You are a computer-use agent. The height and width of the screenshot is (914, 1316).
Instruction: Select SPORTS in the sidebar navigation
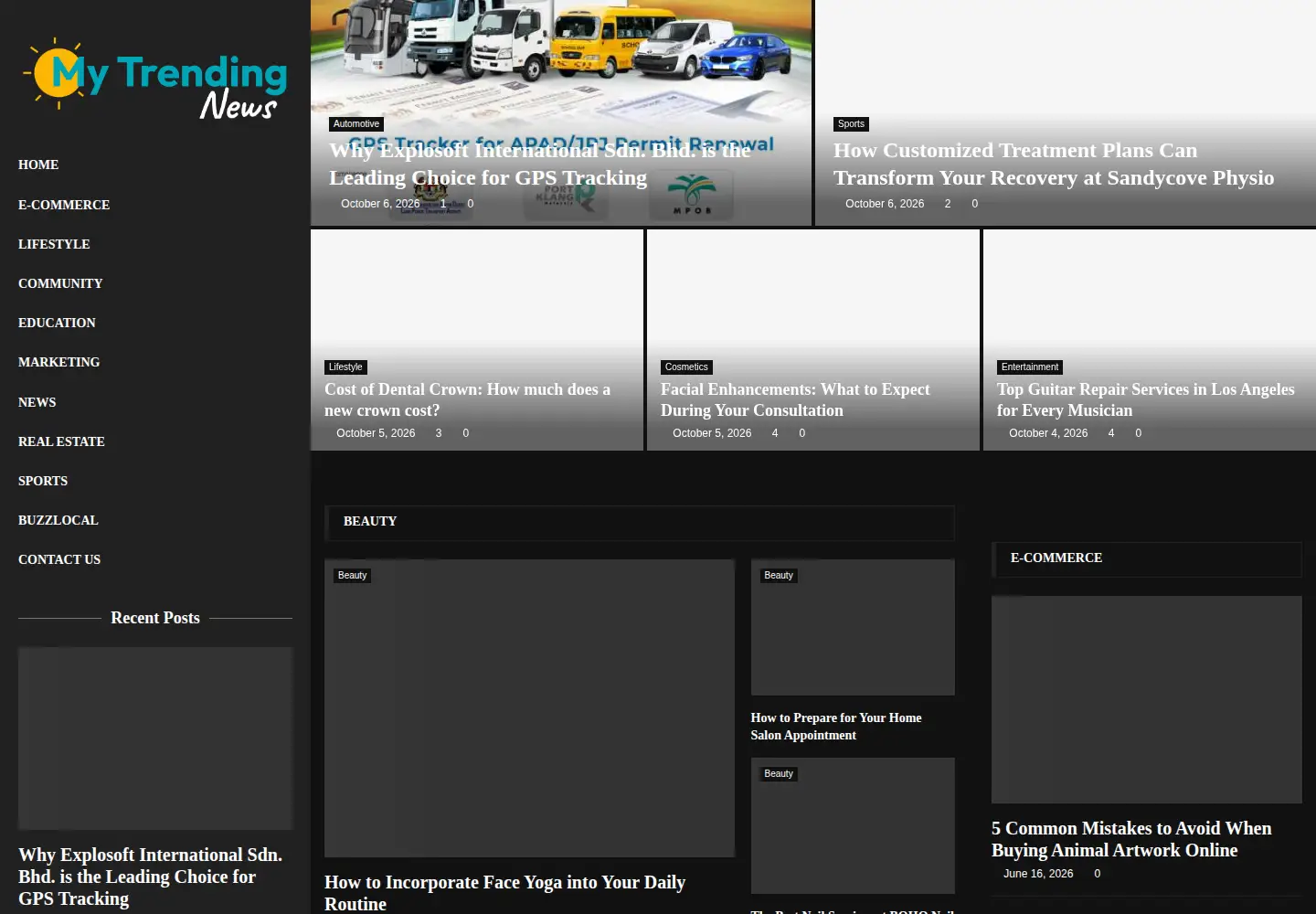tap(43, 481)
